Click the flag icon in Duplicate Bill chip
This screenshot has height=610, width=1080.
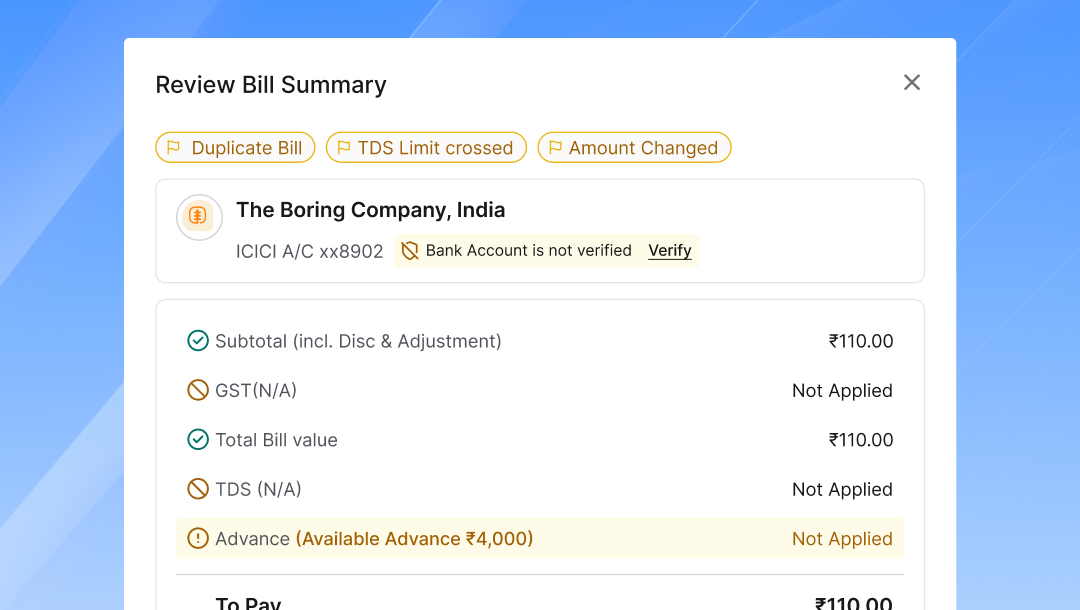click(x=174, y=147)
